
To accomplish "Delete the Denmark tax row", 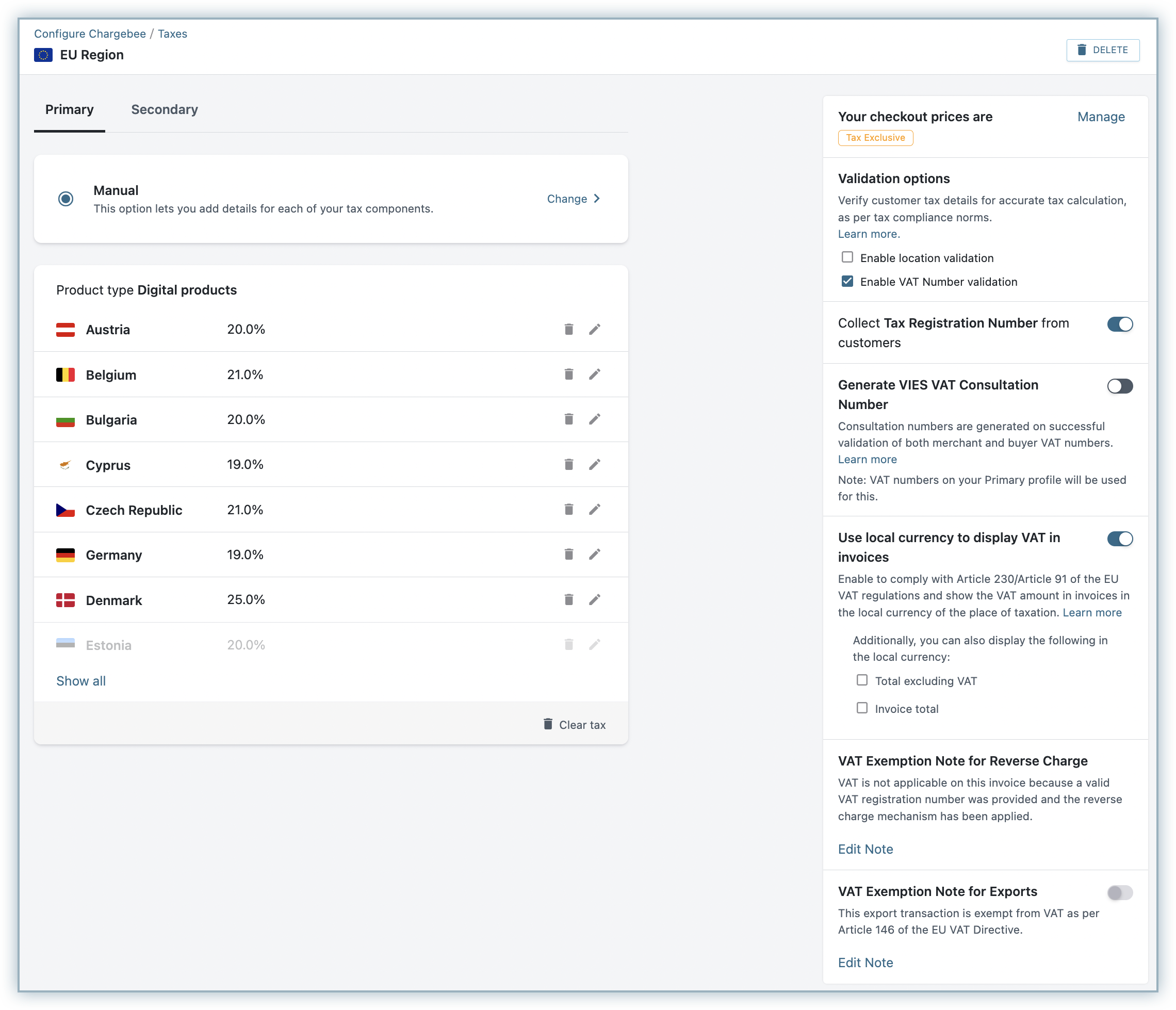I will coord(569,599).
